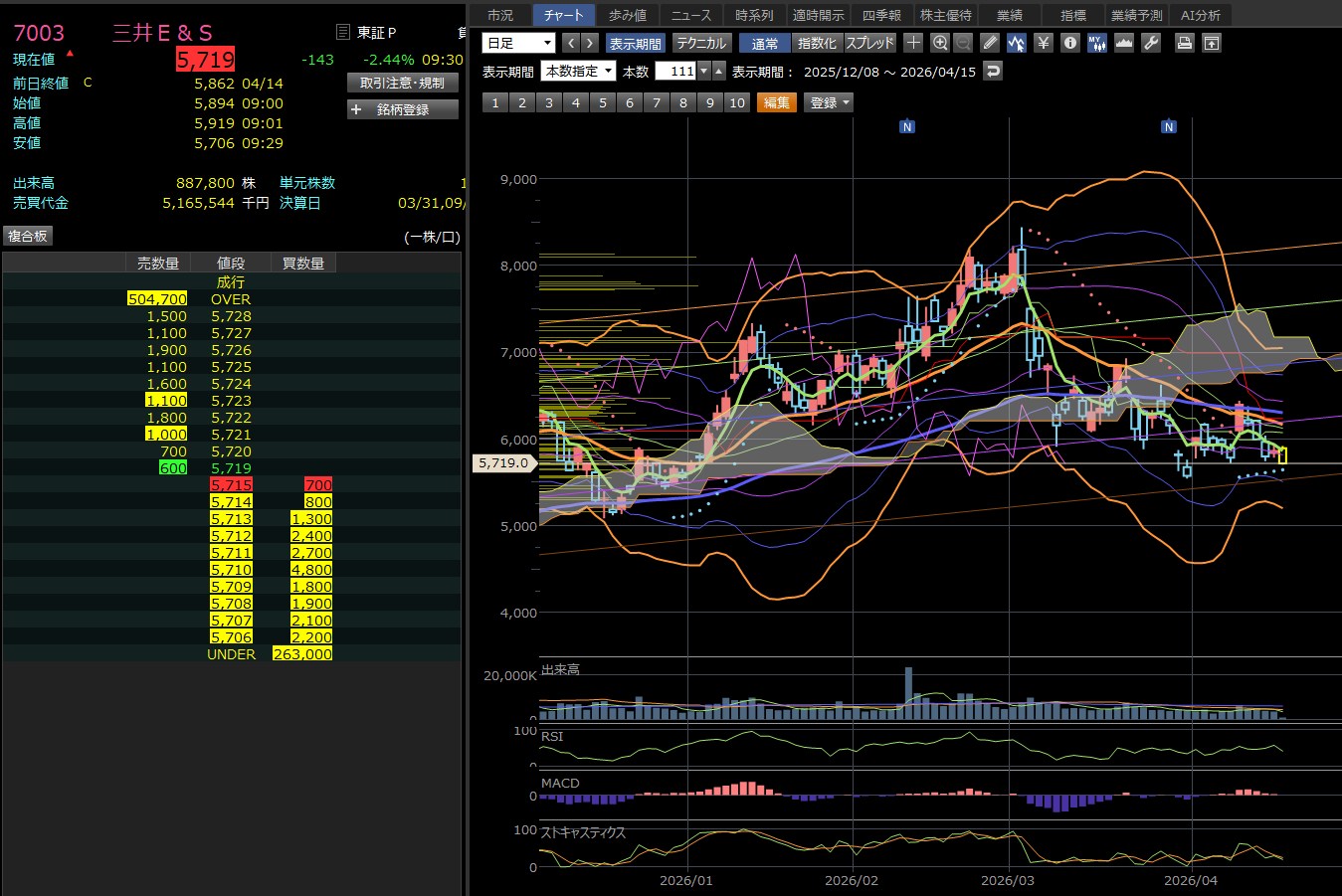Switch to the ニュース tab

point(690,15)
